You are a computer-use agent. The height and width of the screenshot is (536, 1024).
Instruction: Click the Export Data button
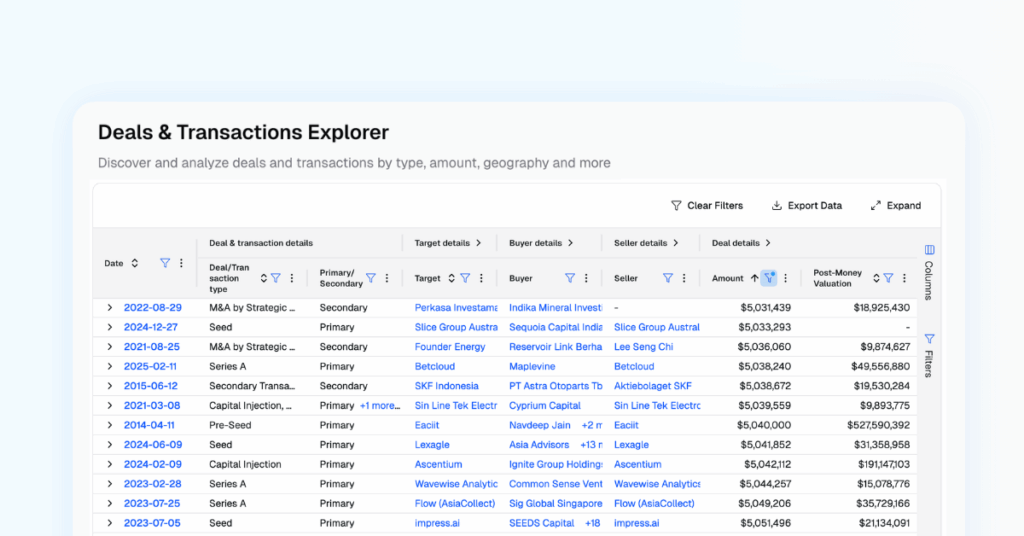pos(807,206)
